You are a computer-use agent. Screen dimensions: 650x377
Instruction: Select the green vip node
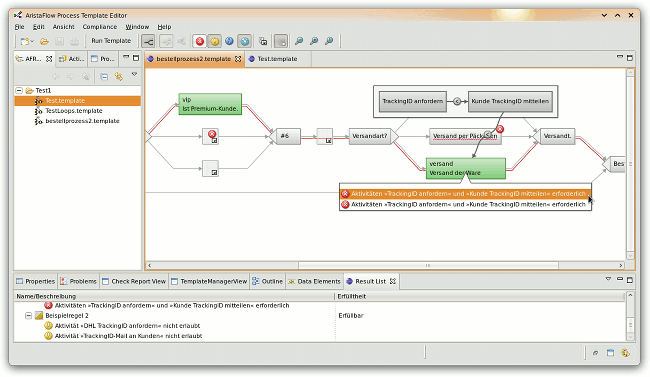click(210, 104)
